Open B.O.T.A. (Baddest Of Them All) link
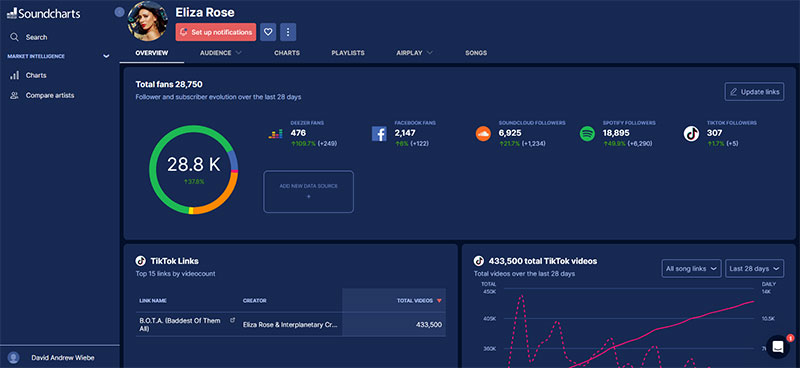The width and height of the screenshot is (800, 368). 180,325
